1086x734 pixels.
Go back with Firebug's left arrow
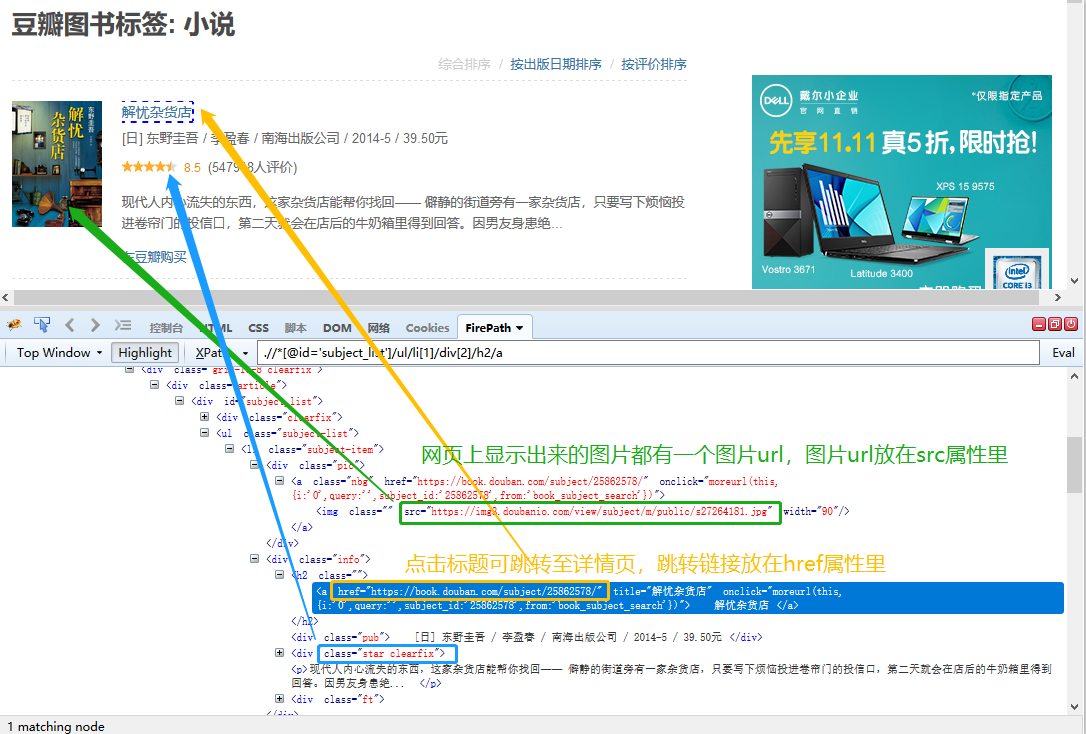[x=69, y=325]
